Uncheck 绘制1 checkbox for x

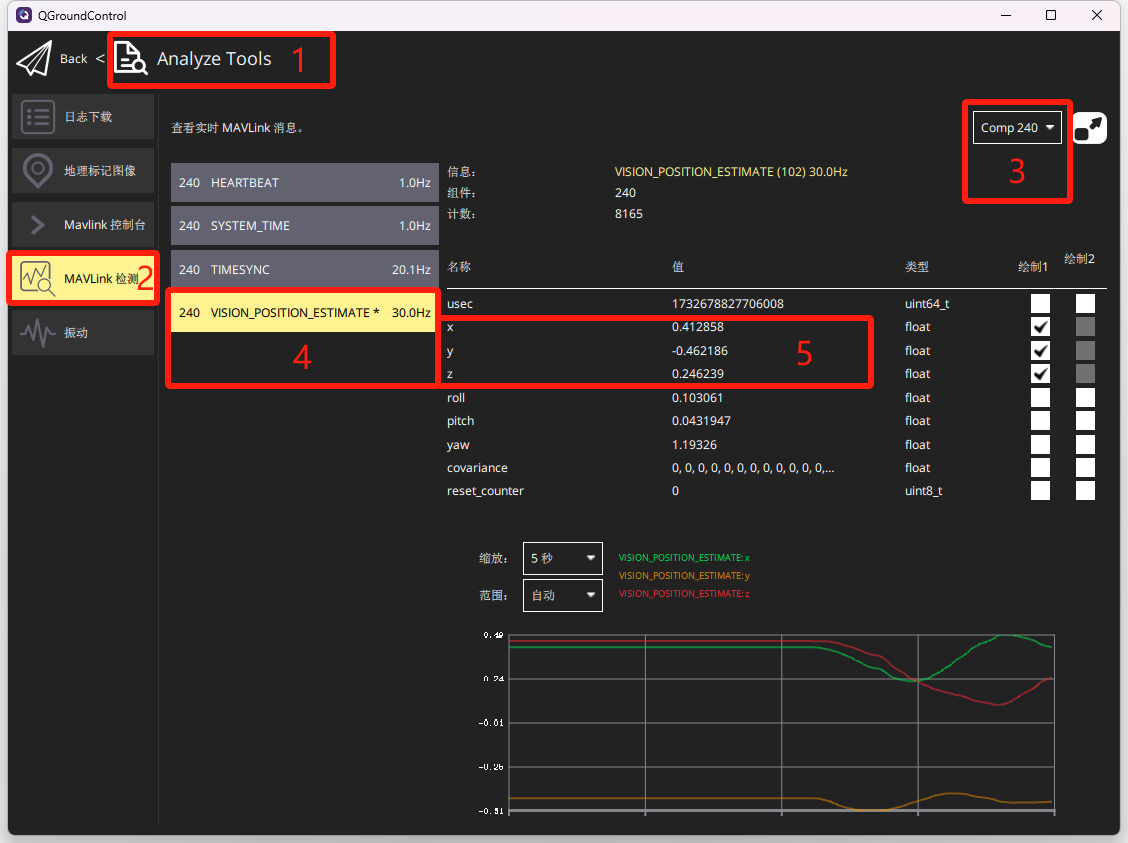click(x=1040, y=327)
